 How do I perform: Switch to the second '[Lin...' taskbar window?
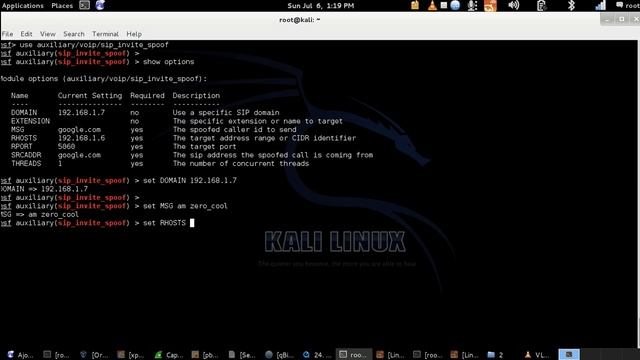click(464, 355)
